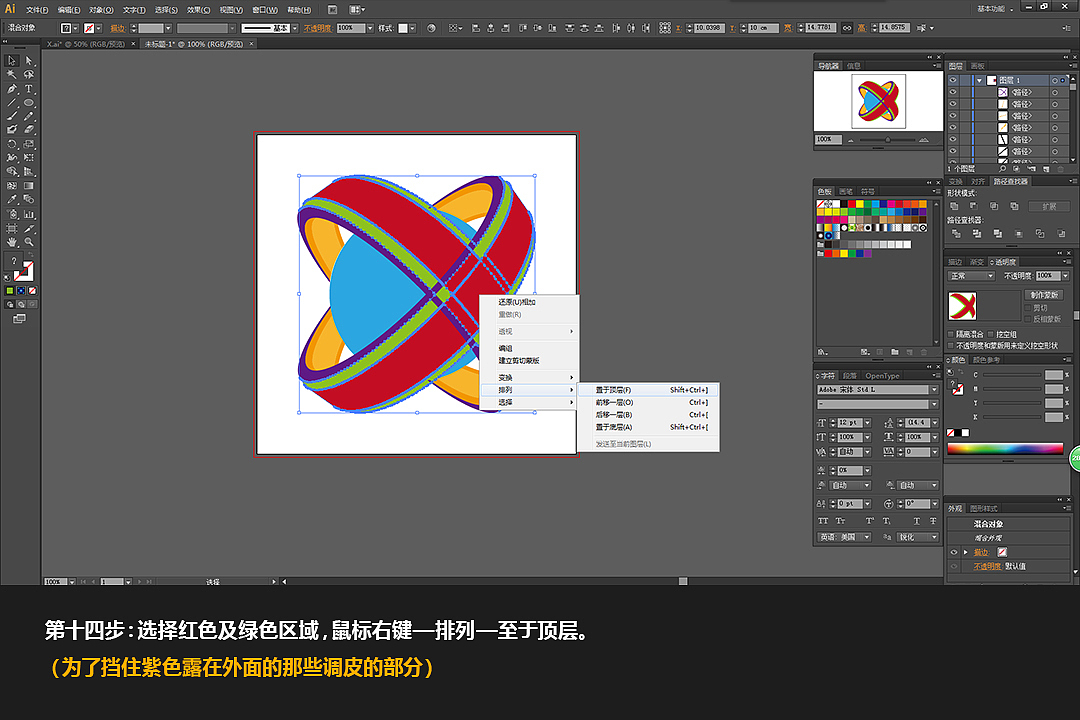Select the Ellipse tool
The image size is (1080, 720).
[x=29, y=103]
